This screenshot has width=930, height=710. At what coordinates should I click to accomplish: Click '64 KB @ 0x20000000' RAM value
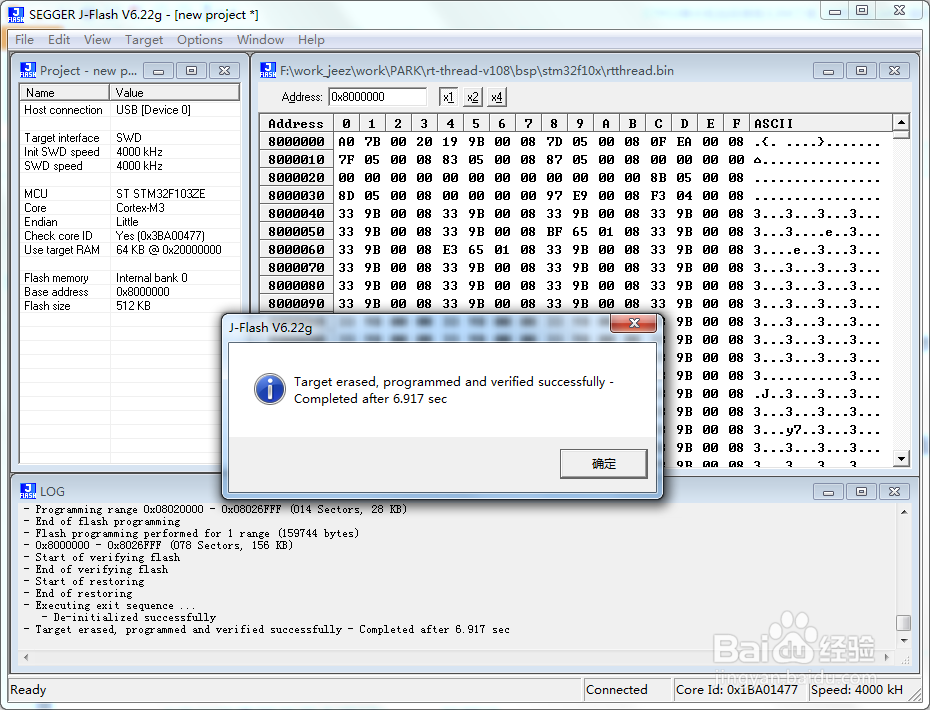(x=168, y=250)
